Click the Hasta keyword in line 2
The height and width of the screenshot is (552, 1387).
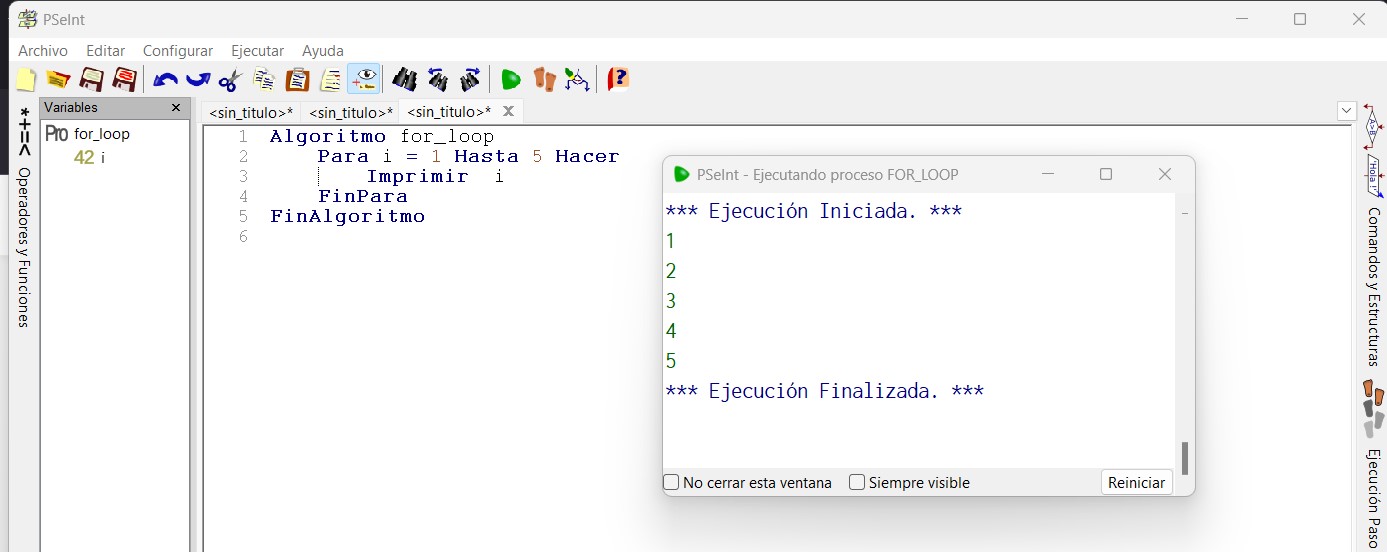486,156
